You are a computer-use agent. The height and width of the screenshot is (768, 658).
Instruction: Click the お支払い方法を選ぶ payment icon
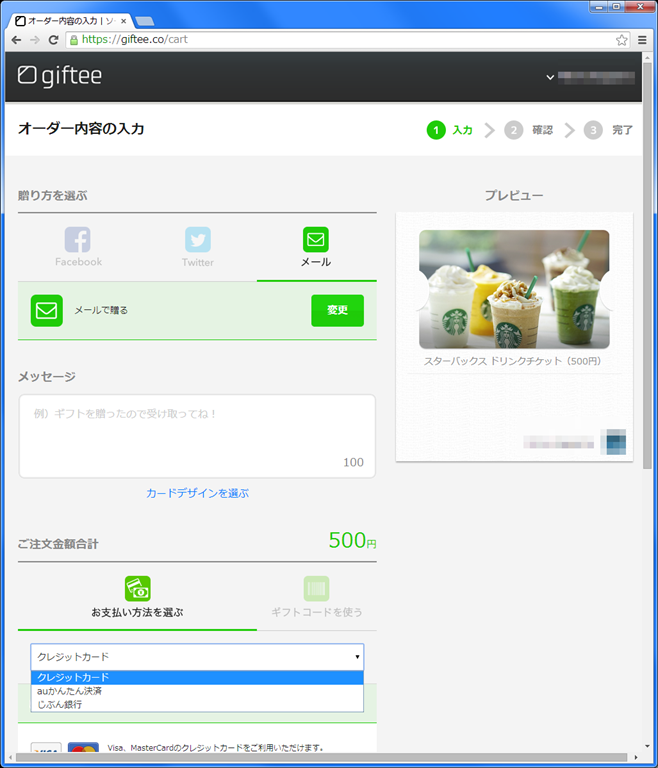(x=138, y=589)
